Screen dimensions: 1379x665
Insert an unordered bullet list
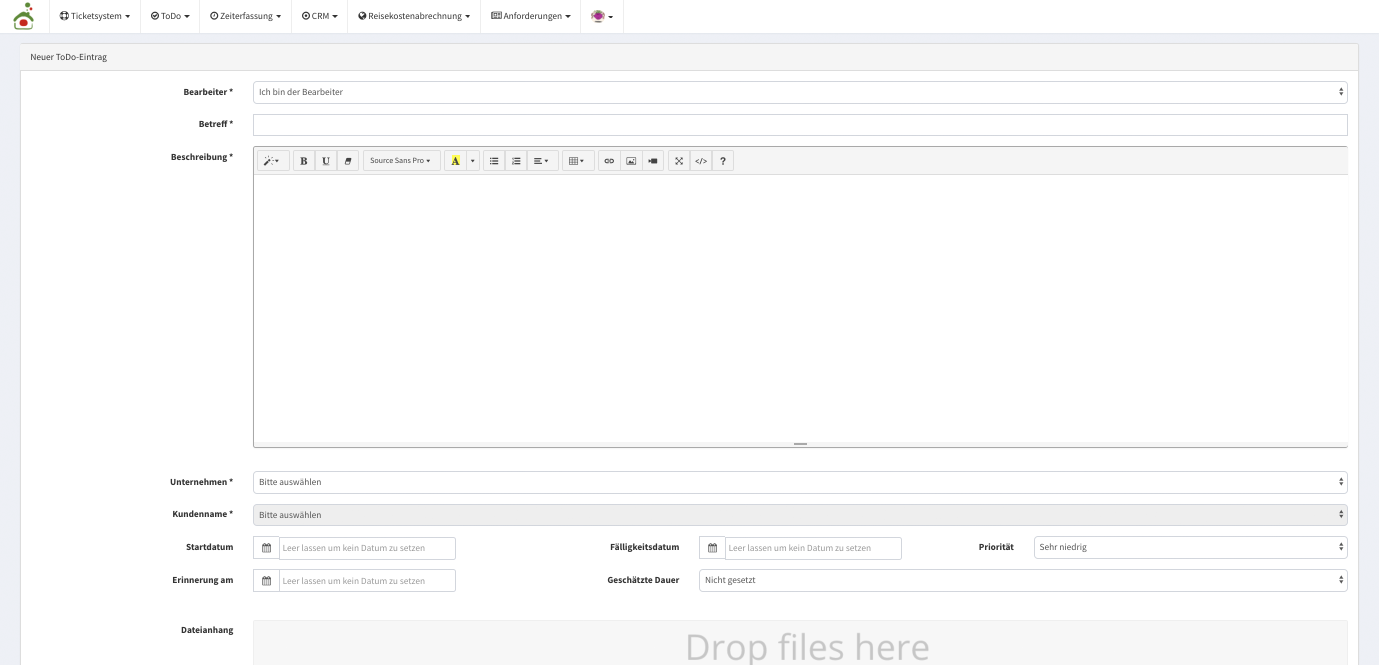pyautogui.click(x=494, y=160)
